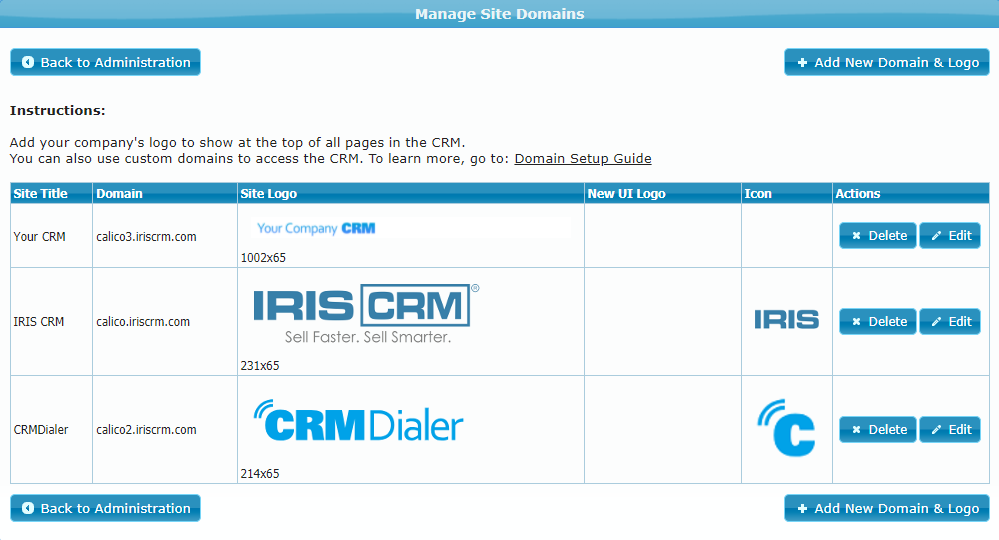
Task: Click the Domain column header
Action: tap(165, 194)
